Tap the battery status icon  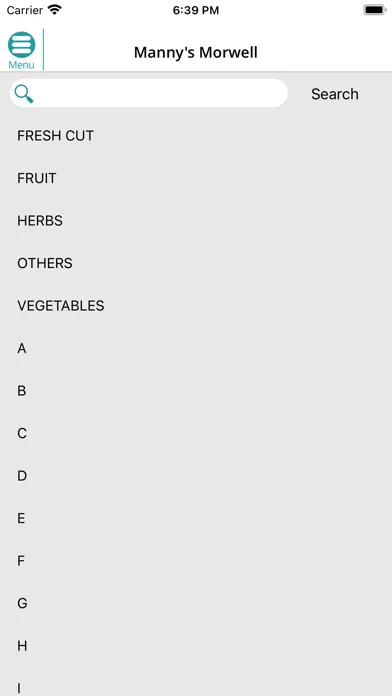point(374,10)
